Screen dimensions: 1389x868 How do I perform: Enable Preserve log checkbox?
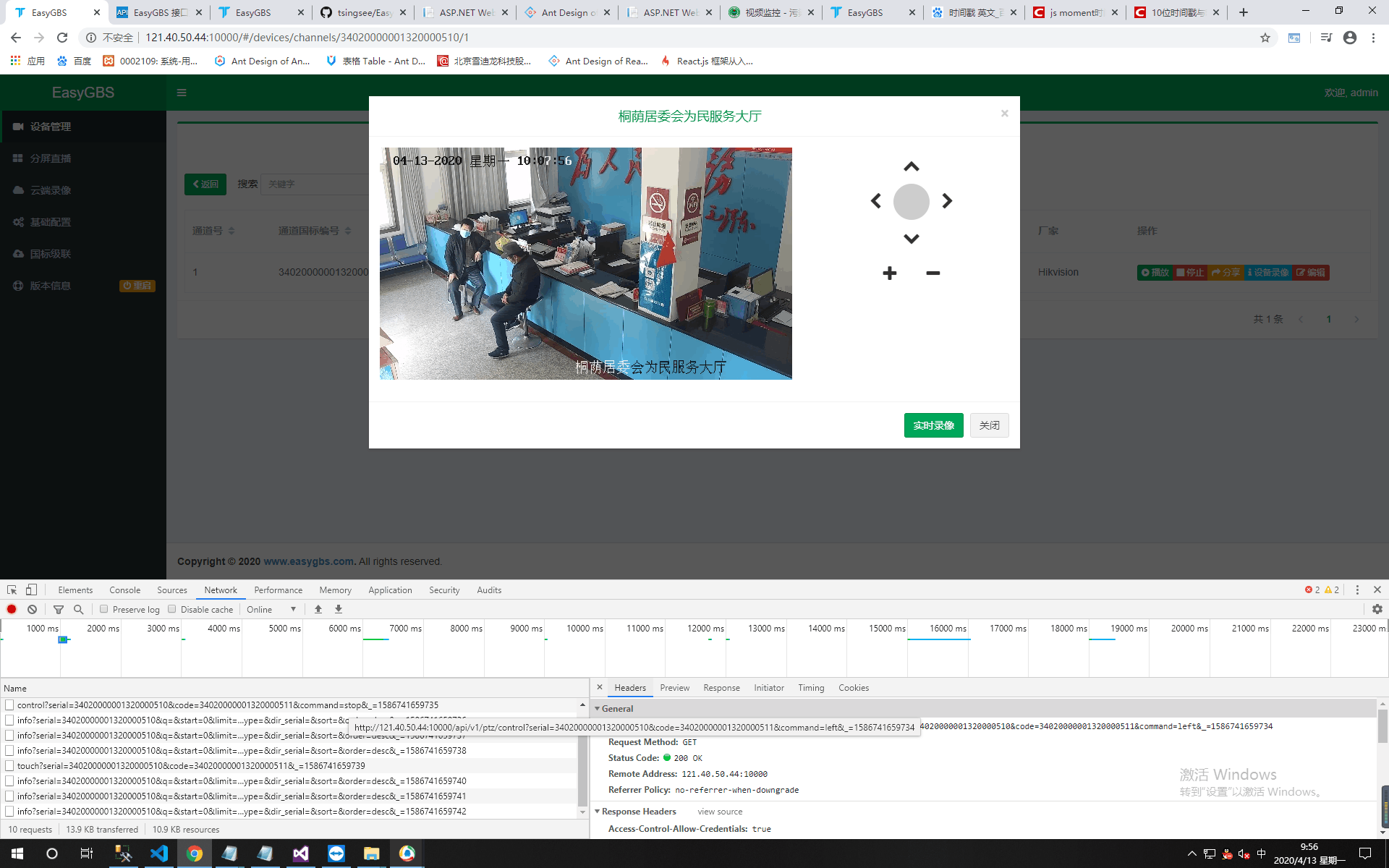coord(104,609)
